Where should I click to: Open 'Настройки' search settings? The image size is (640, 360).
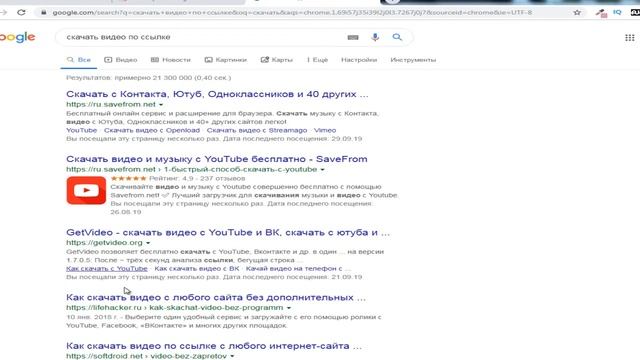tap(359, 60)
